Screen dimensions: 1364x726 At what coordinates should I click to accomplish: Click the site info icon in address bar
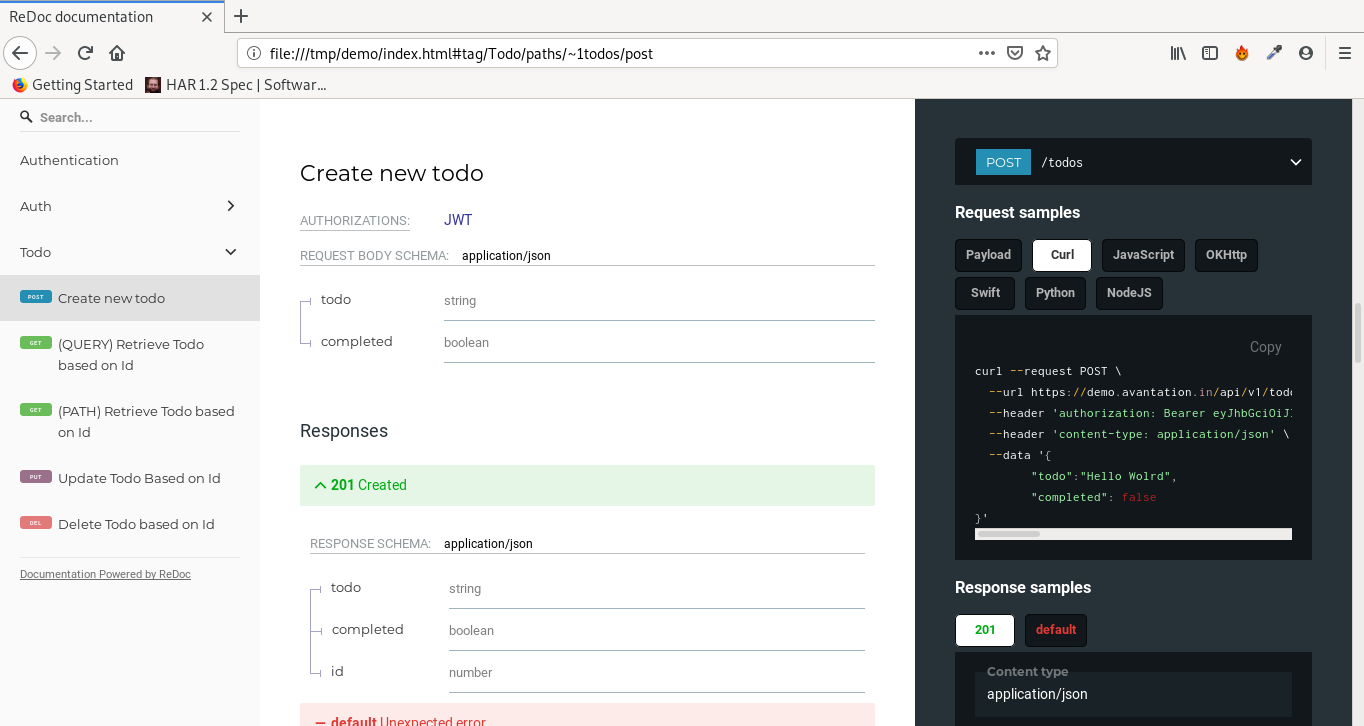point(253,53)
